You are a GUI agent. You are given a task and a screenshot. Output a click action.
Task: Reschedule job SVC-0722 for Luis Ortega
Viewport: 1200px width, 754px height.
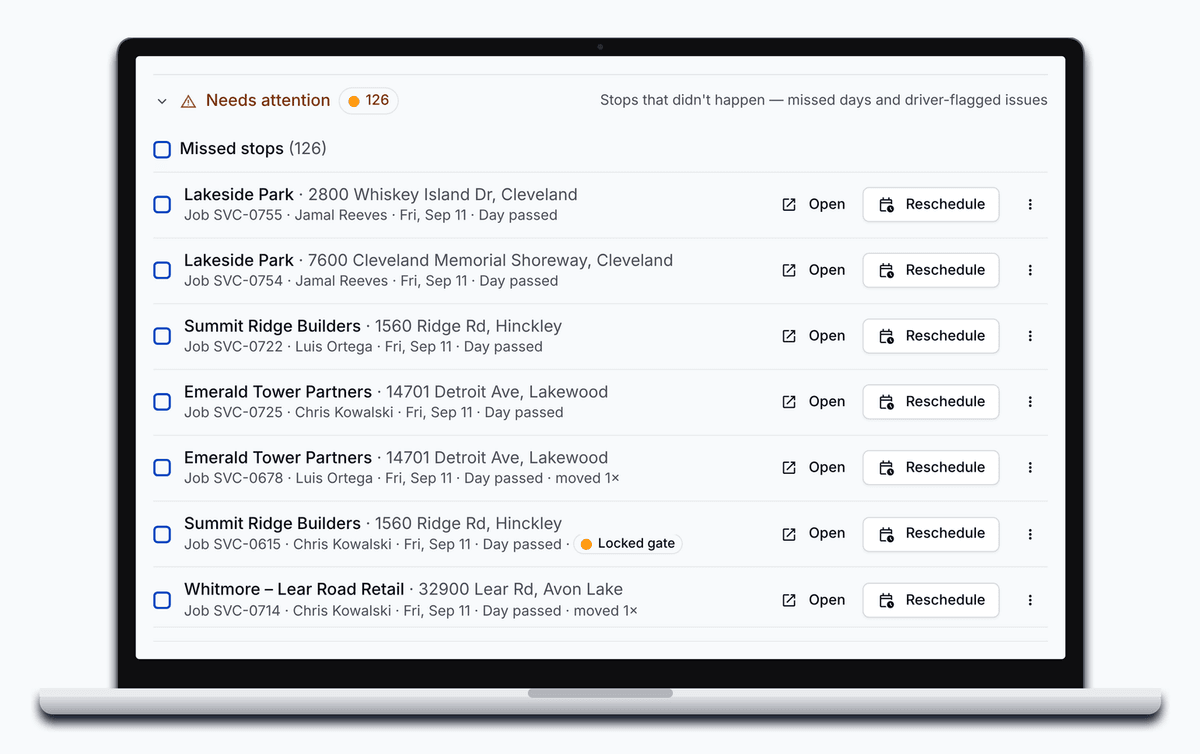931,336
